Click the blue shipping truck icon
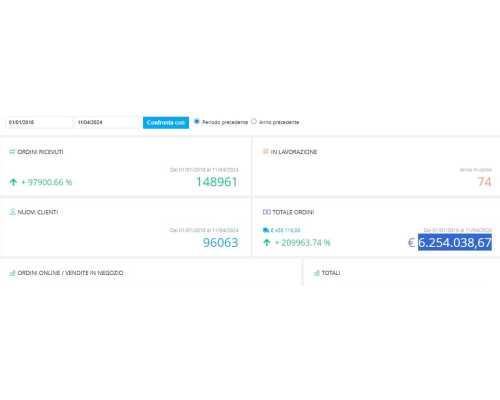The height and width of the screenshot is (400, 500). 266,230
